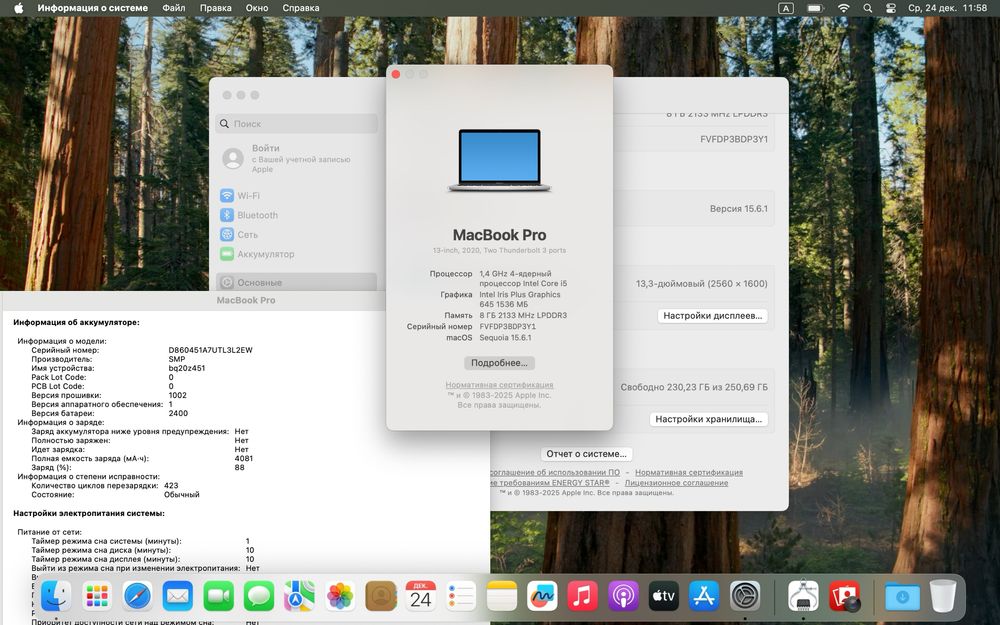1000x625 pixels.
Task: Click Подробнее... button in About window
Action: [x=499, y=363]
